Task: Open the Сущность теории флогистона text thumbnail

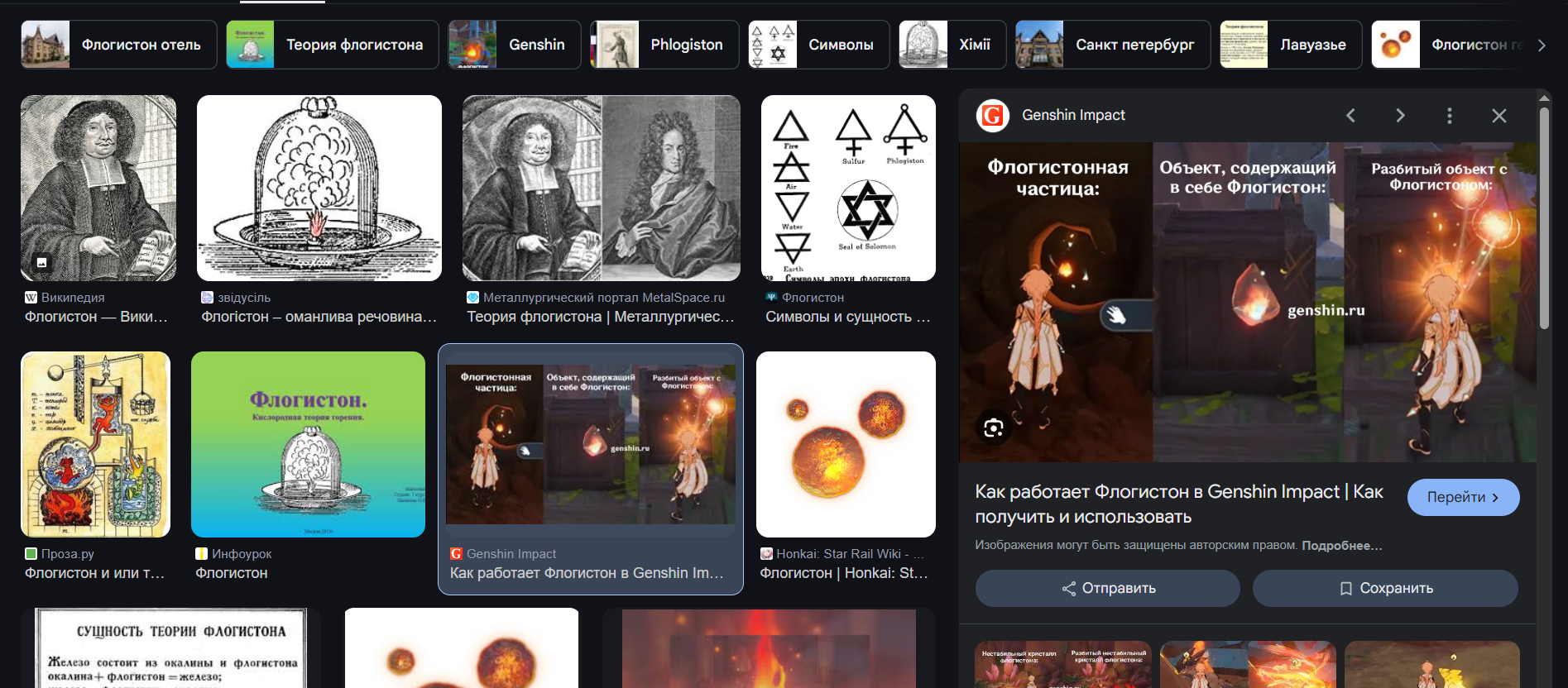Action: (x=170, y=648)
